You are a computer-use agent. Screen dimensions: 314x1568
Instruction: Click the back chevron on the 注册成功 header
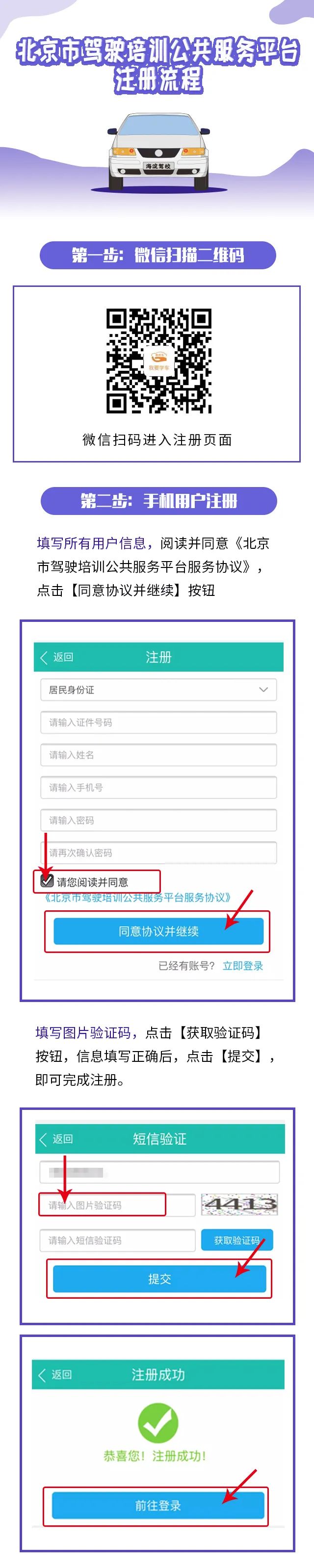pyautogui.click(x=42, y=1374)
